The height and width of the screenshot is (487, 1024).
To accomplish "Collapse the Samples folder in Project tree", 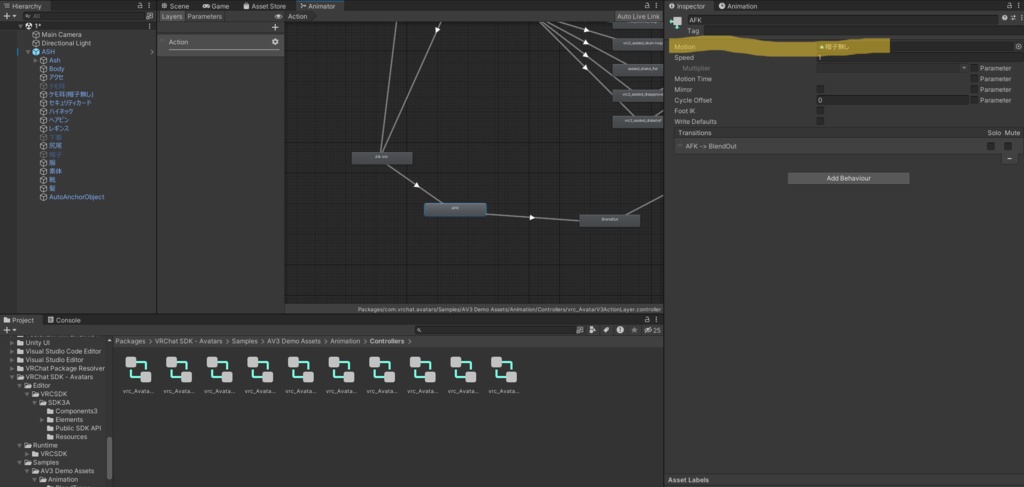I will [x=20, y=462].
